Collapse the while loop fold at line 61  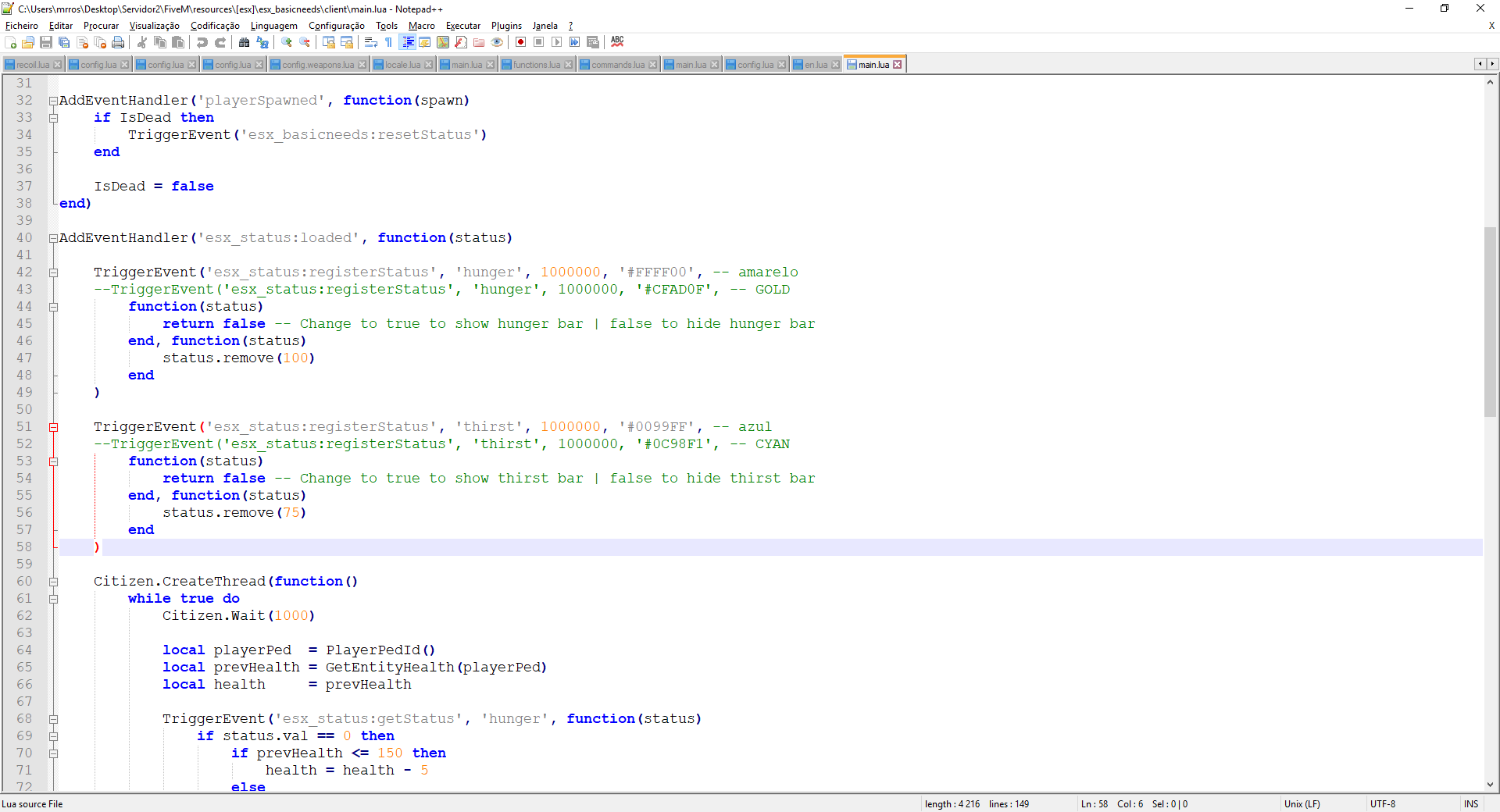[x=53, y=599]
